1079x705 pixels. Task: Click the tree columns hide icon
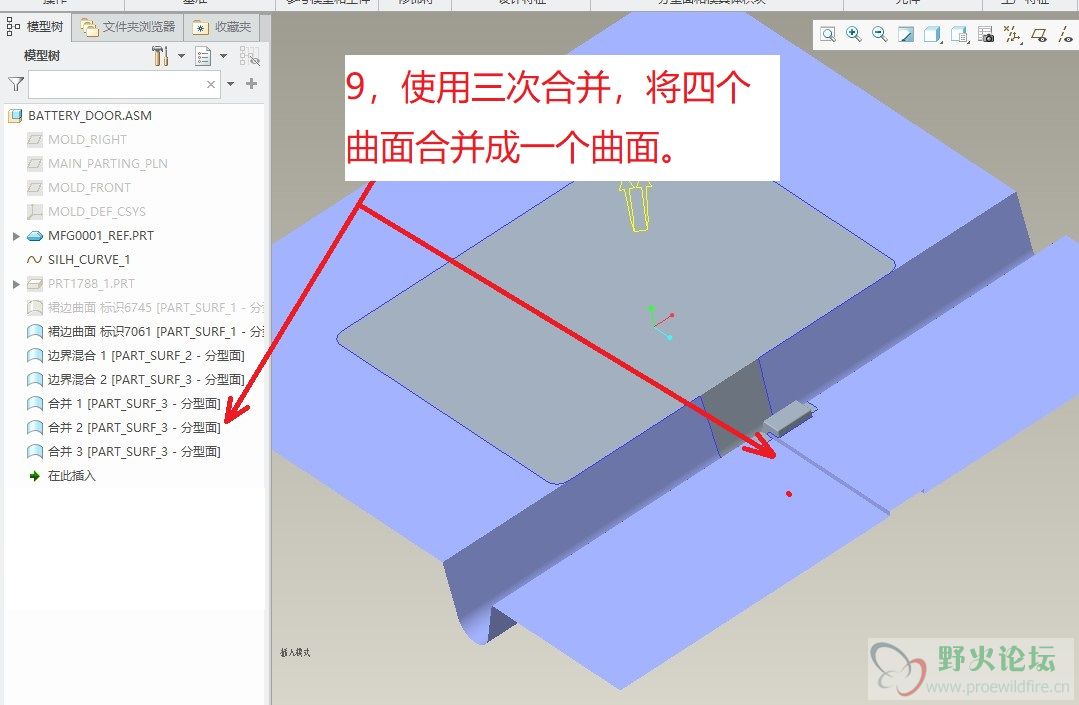249,56
